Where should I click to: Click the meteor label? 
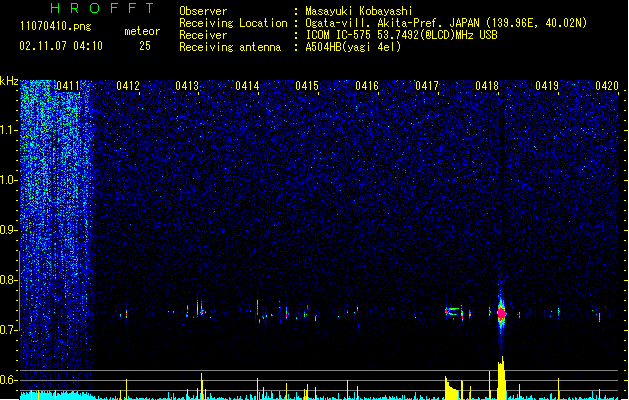click(142, 31)
